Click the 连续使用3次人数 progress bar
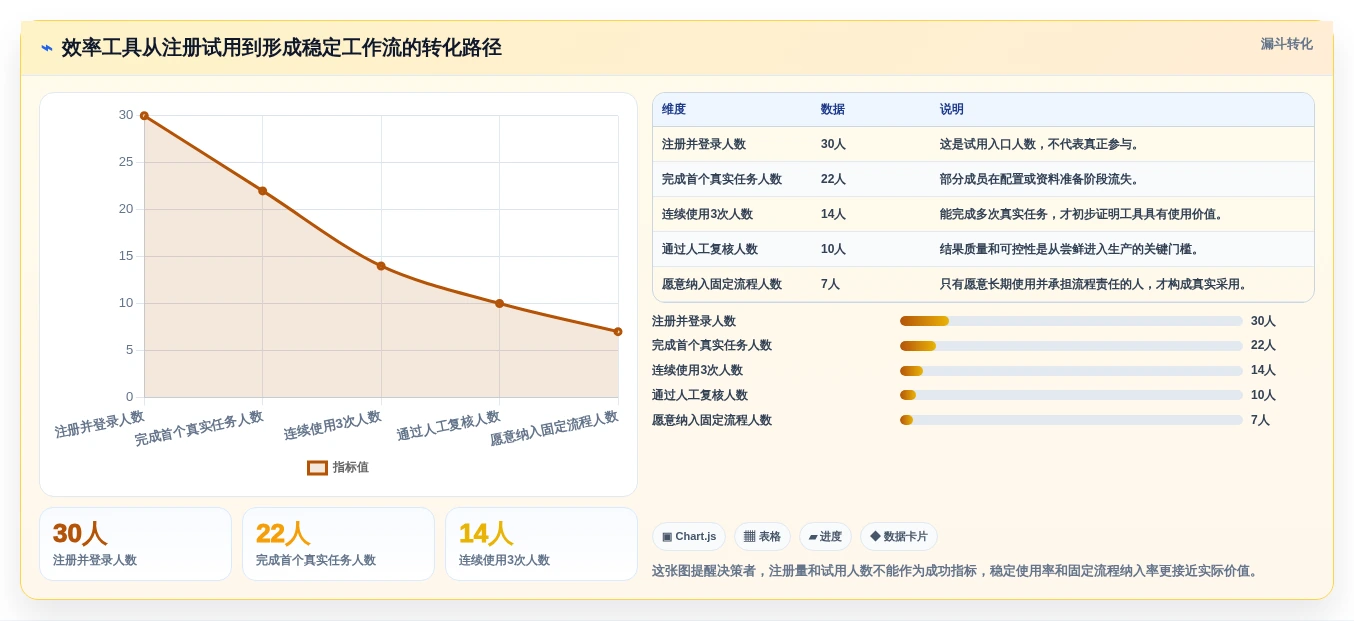 tap(1071, 371)
